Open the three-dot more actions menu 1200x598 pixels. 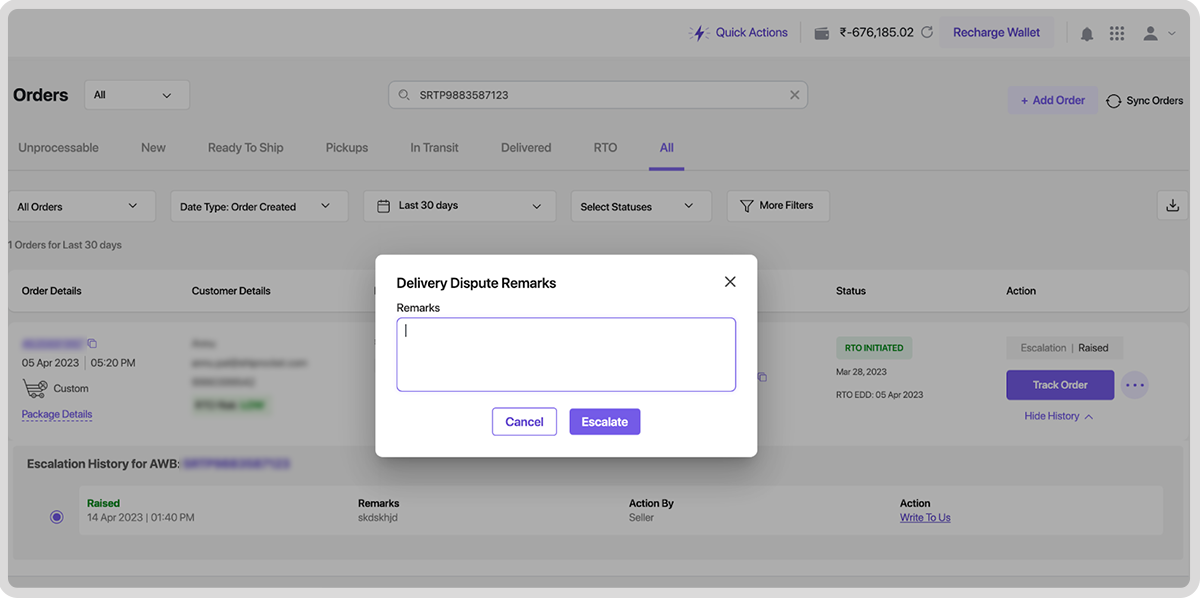pyautogui.click(x=1134, y=384)
